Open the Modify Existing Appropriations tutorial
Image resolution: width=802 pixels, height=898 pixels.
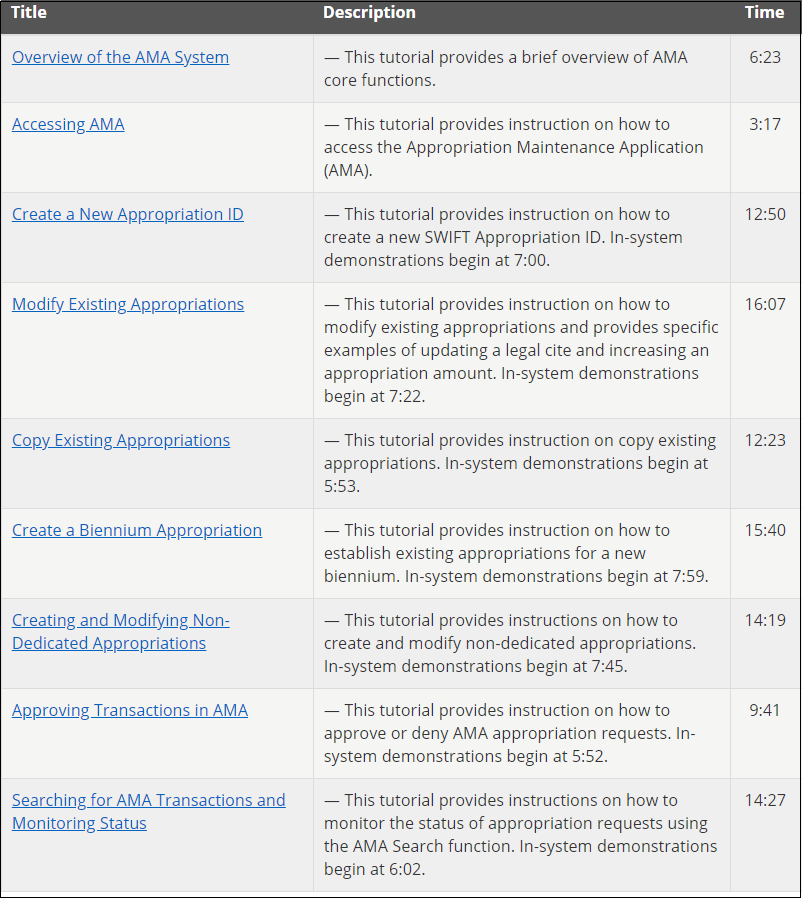[127, 304]
